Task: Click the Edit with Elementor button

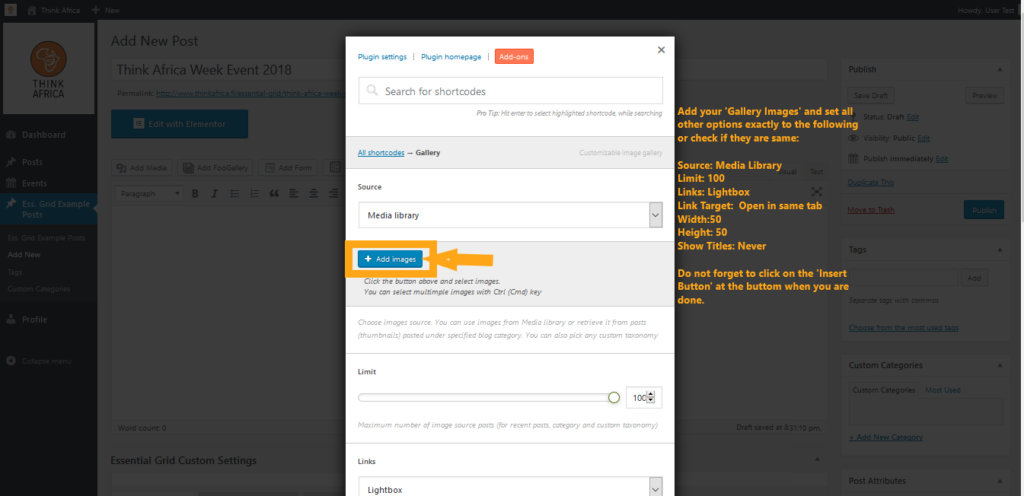Action: pos(180,124)
